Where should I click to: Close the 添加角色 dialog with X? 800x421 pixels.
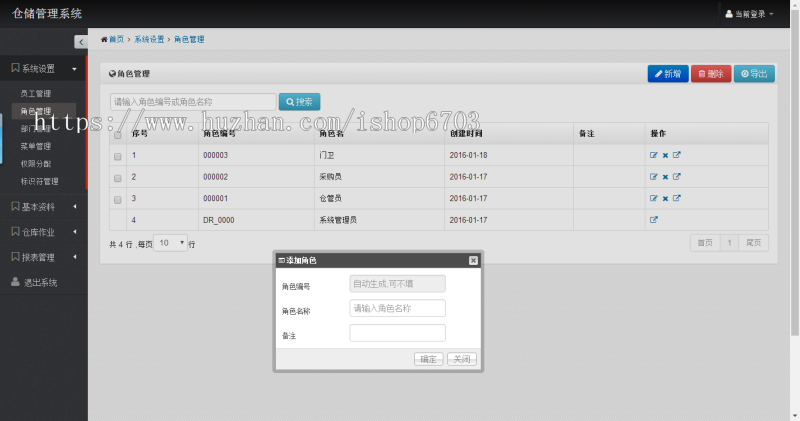point(473,260)
